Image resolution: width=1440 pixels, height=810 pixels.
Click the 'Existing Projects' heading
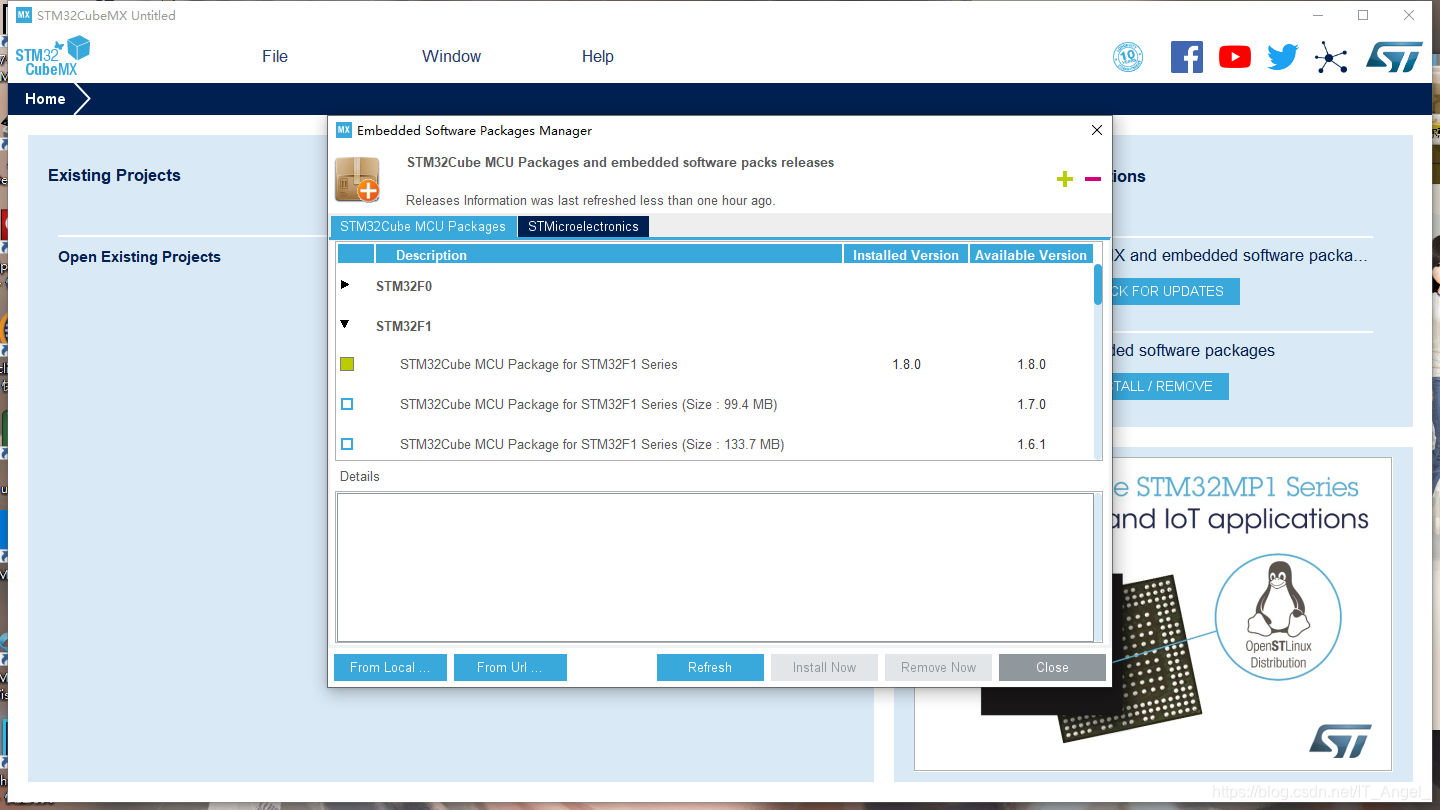114,175
